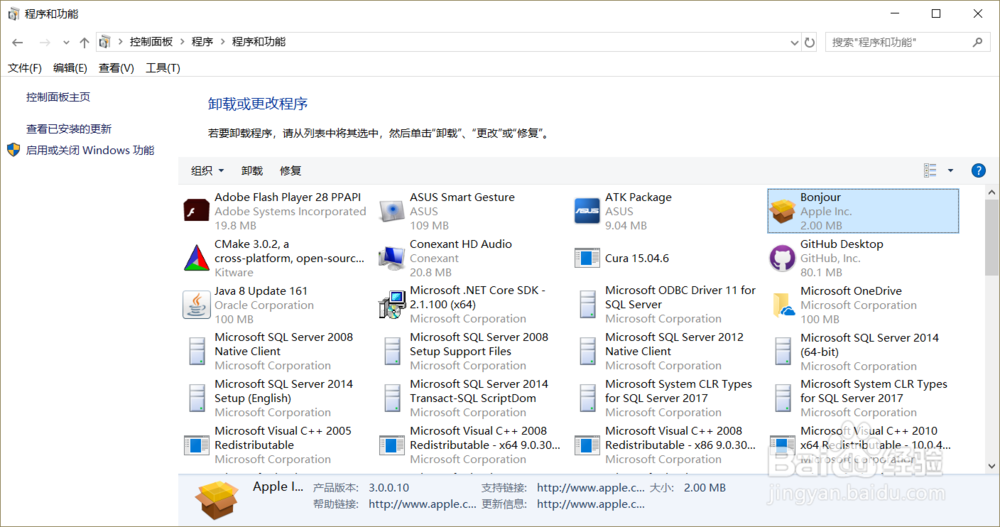Image resolution: width=1000 pixels, height=527 pixels.
Task: Click the Java 8 Update 161 icon
Action: point(196,304)
